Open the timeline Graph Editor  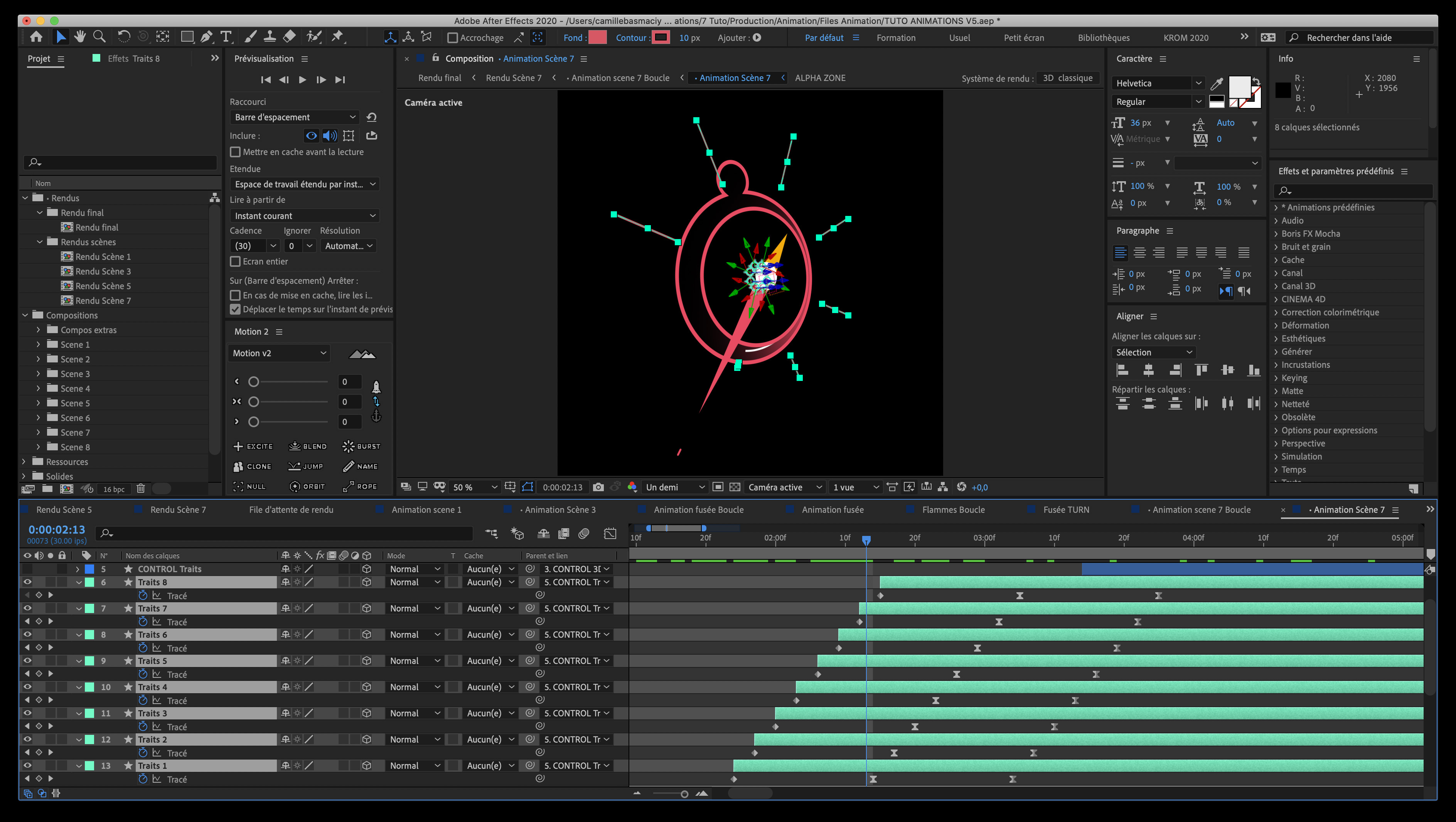point(610,533)
